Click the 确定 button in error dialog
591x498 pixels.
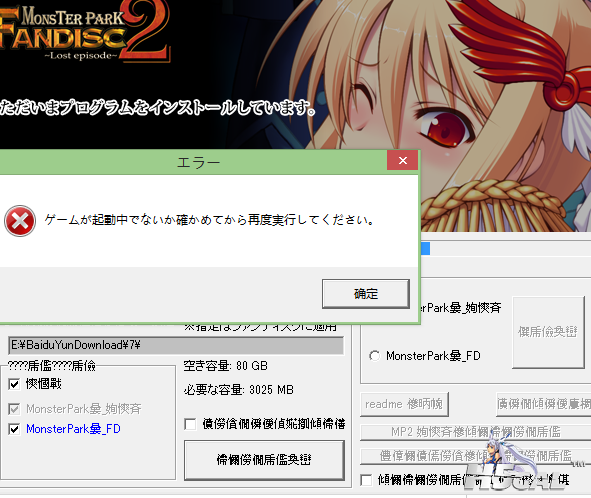tap(366, 294)
